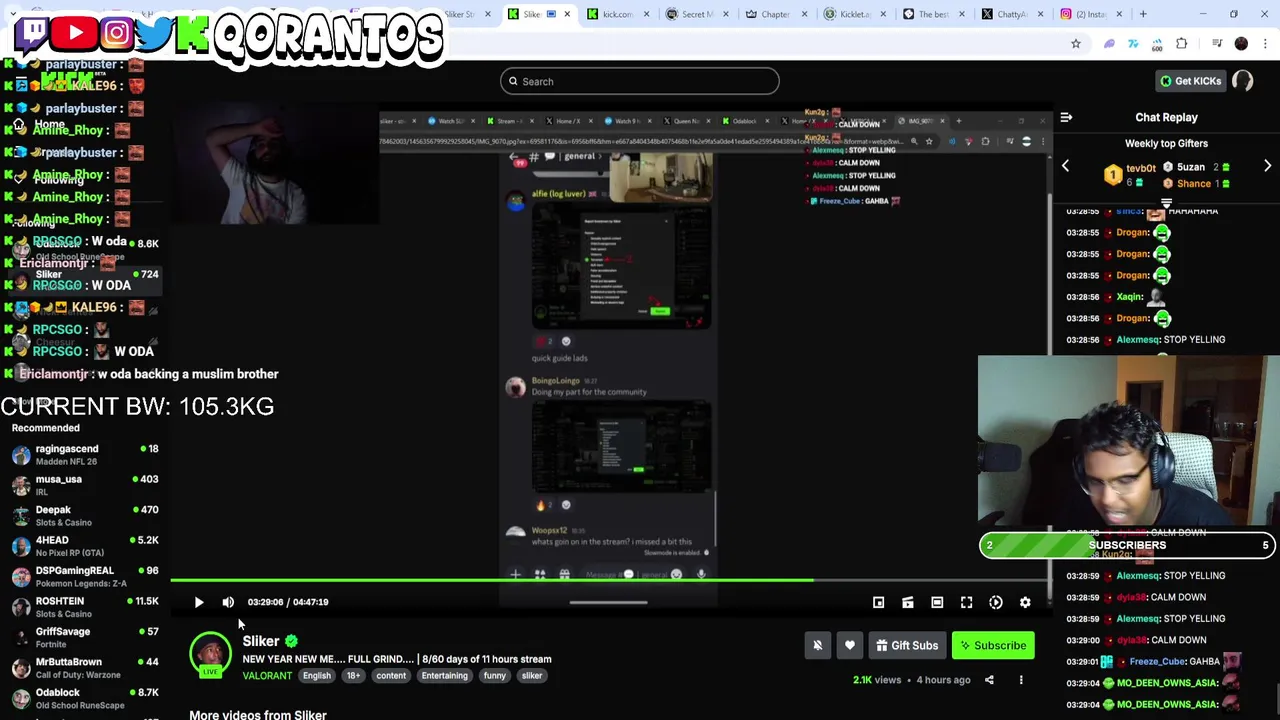
Task: Switch to the Secret M tab
Action: 690,14
